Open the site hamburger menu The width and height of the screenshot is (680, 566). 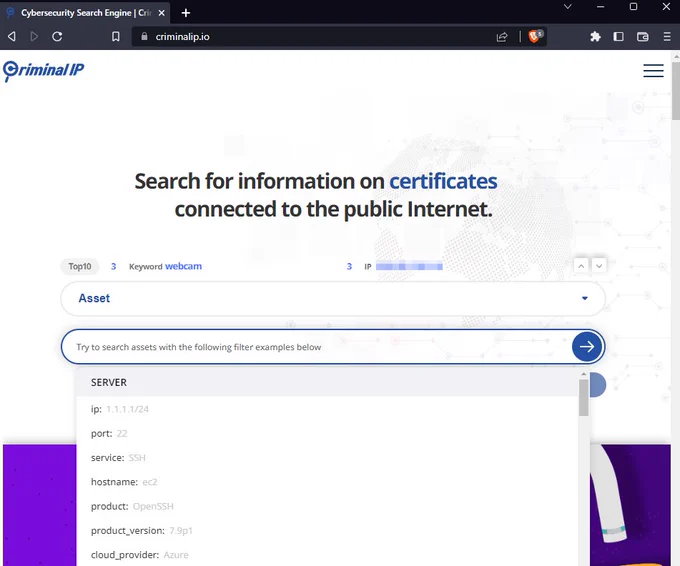(654, 70)
